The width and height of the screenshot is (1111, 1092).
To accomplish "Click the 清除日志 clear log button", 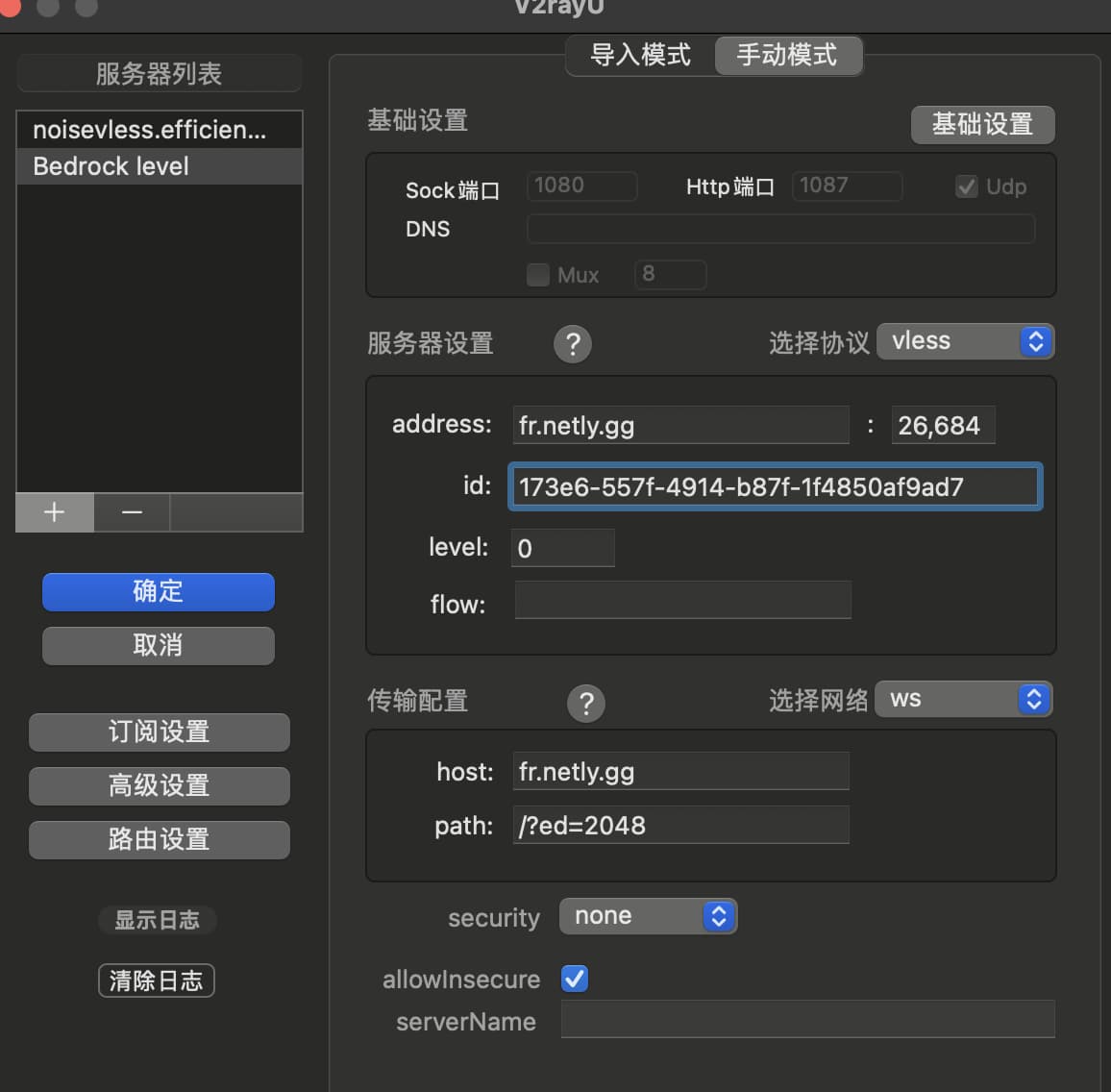I will 156,980.
